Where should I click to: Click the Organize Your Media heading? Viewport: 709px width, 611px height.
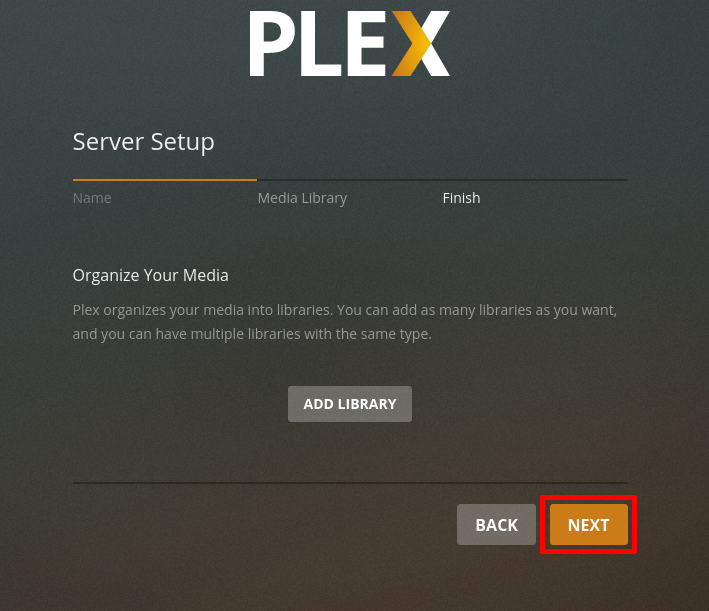[151, 275]
